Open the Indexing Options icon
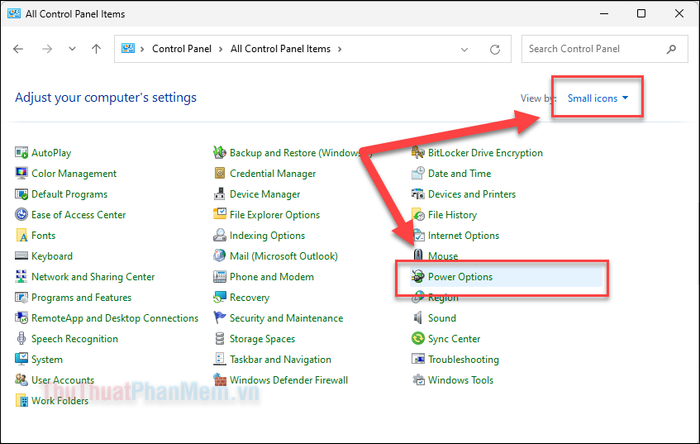 pyautogui.click(x=219, y=235)
